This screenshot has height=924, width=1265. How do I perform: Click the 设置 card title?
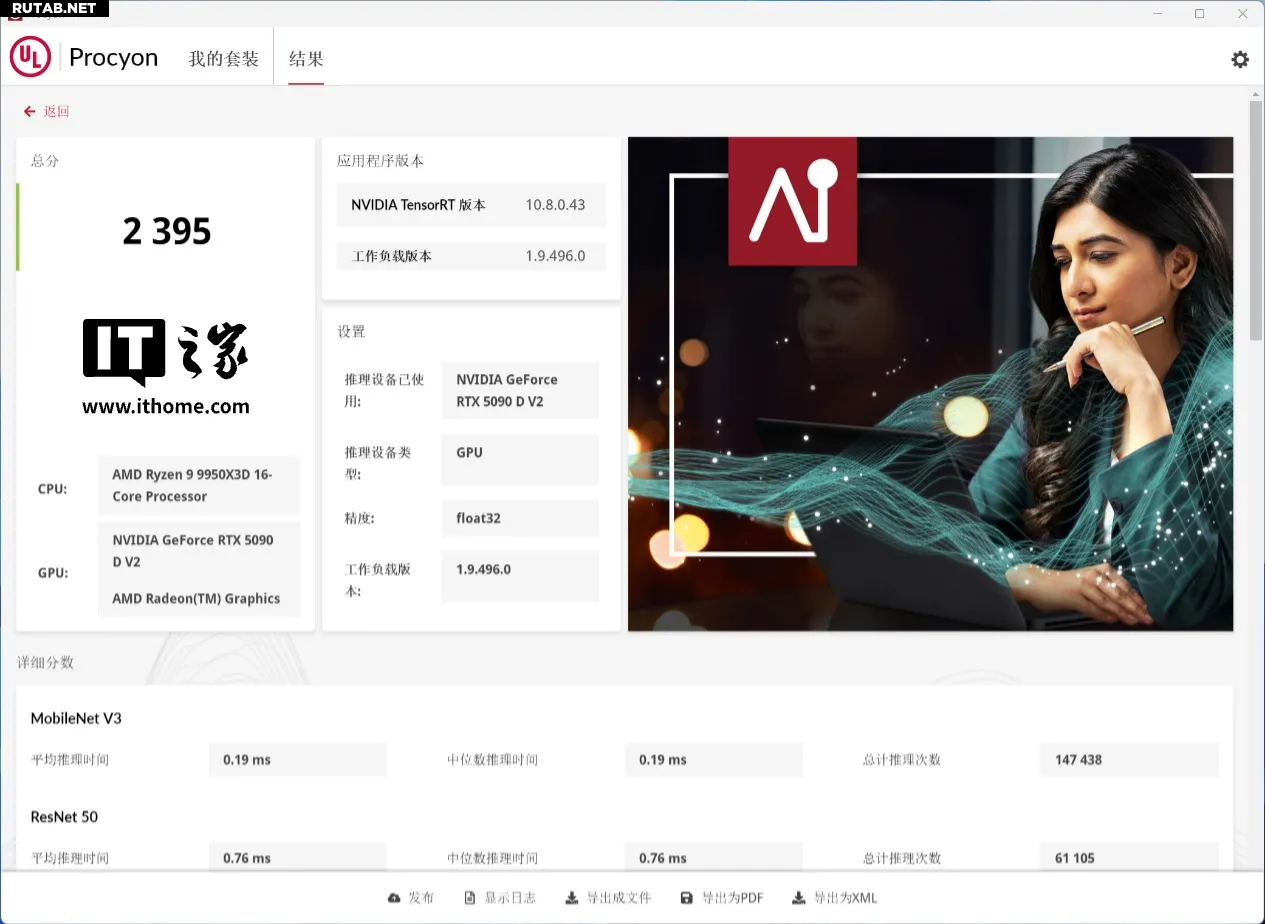pos(351,332)
